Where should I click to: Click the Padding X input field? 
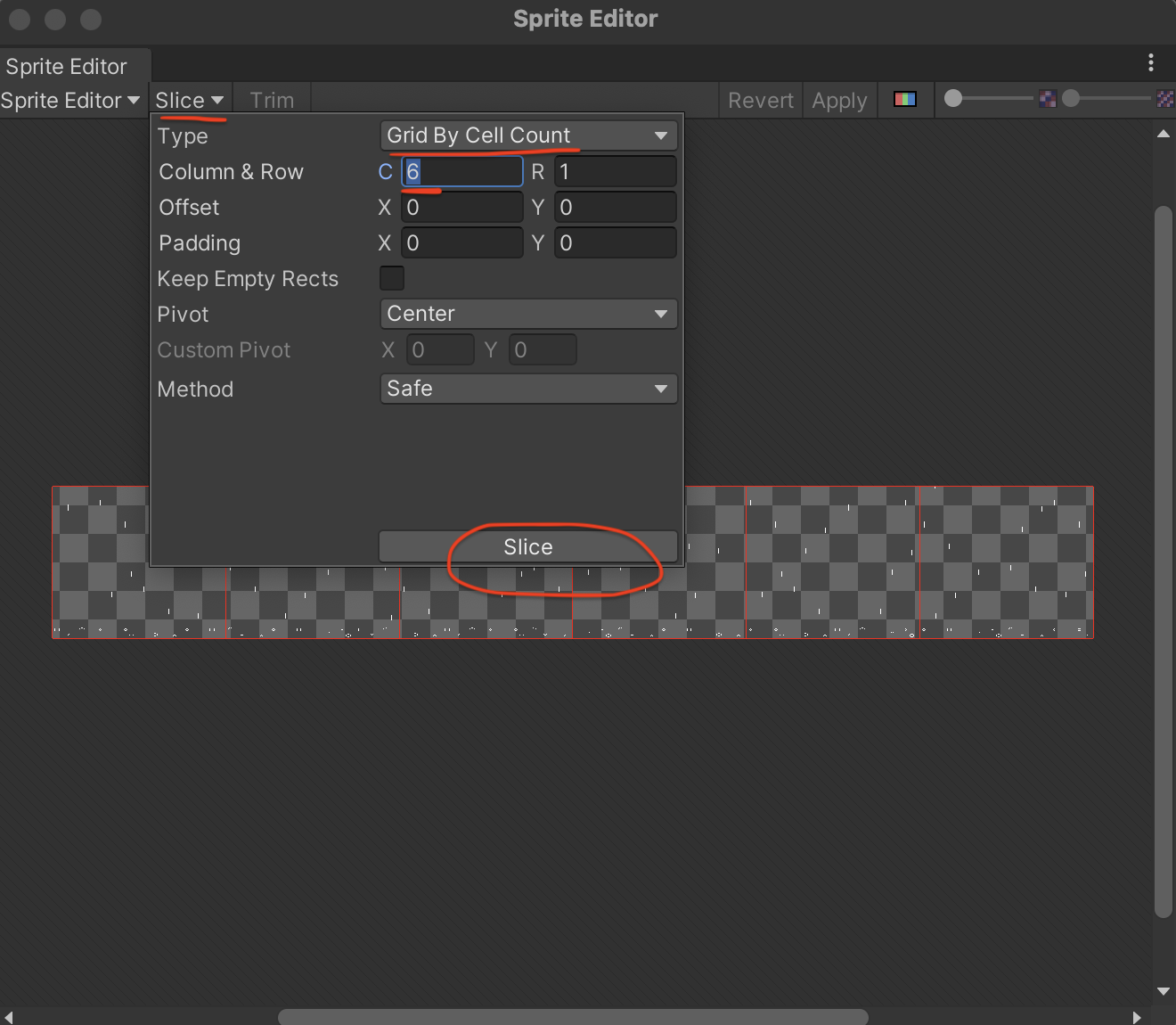coord(461,242)
